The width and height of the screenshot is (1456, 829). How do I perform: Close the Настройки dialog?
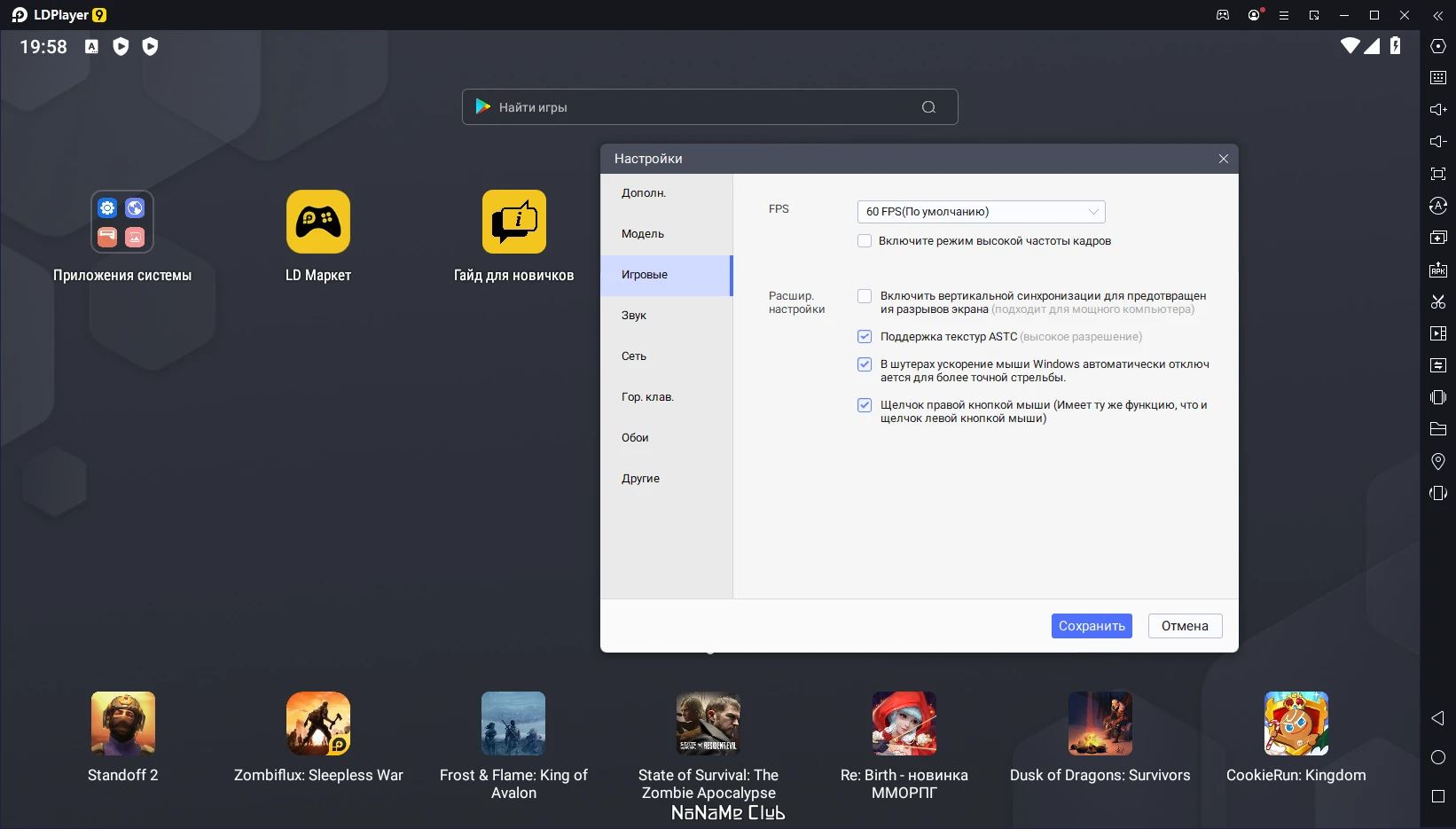click(x=1224, y=159)
